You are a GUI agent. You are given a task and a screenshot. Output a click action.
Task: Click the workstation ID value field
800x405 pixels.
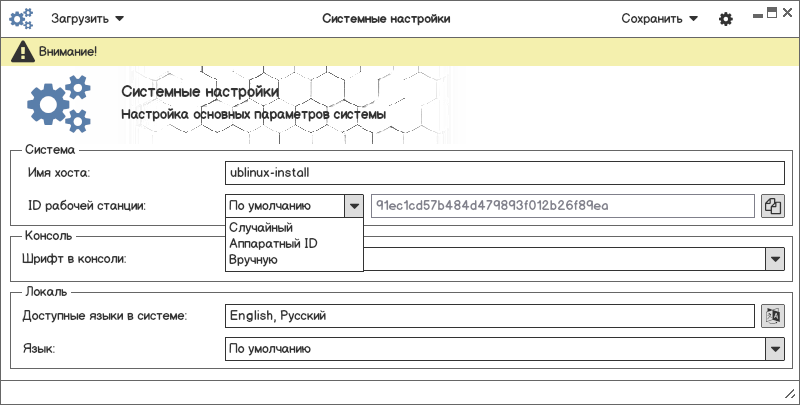click(x=563, y=206)
